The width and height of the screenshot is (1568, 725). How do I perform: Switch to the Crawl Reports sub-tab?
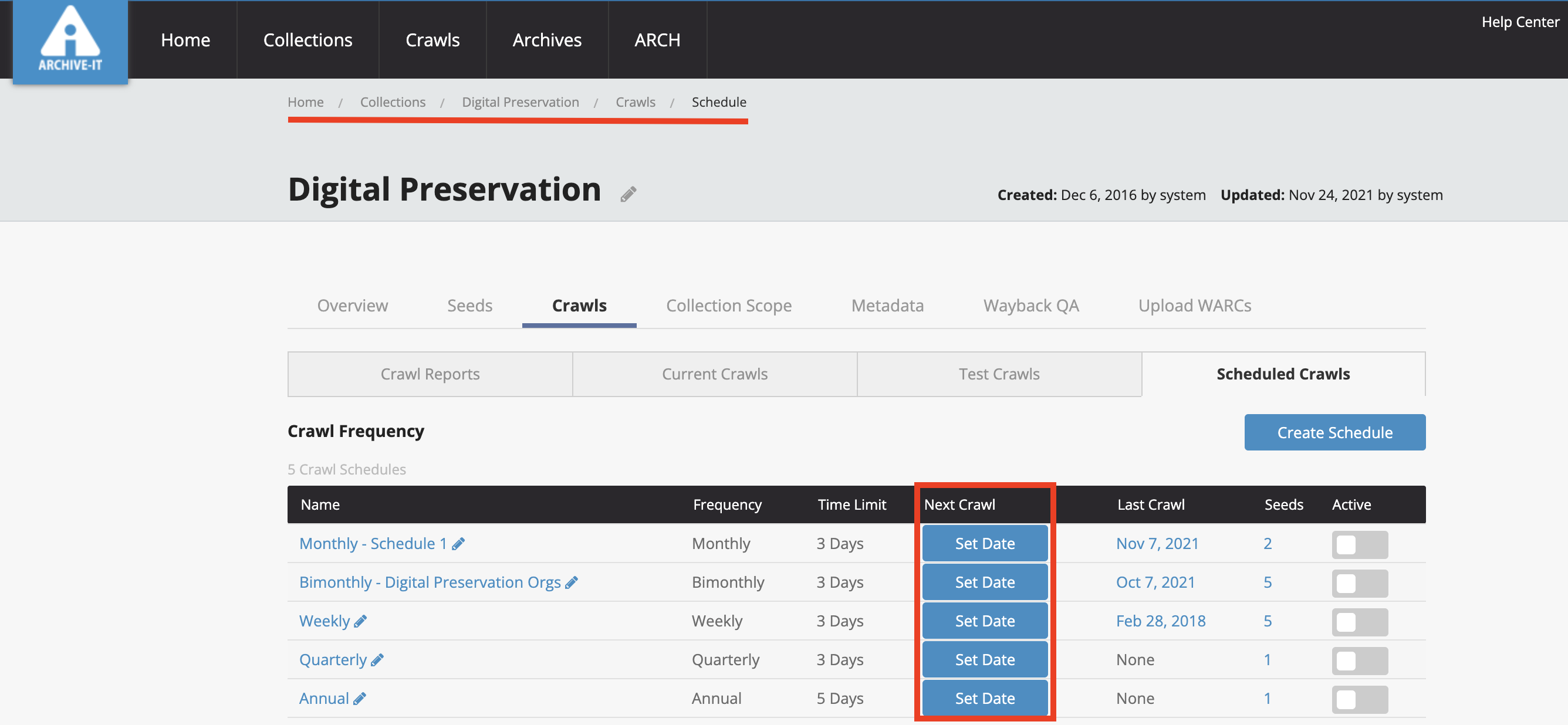click(x=430, y=374)
